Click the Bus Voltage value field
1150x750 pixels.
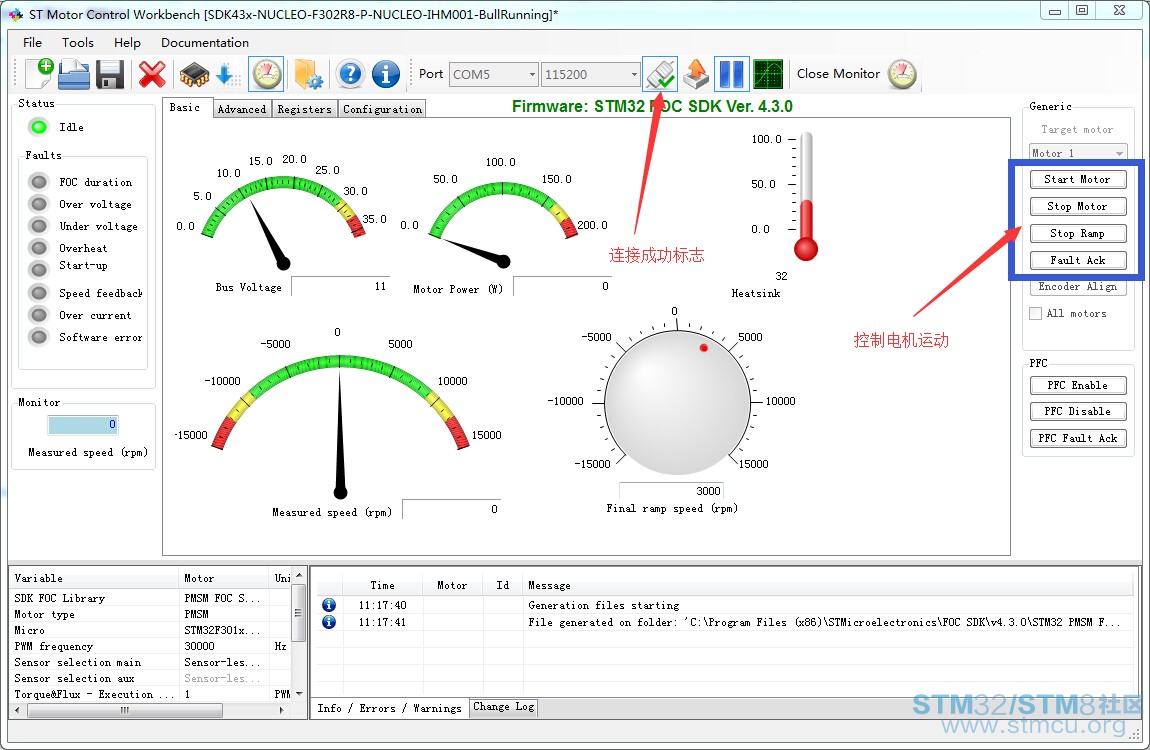click(340, 286)
